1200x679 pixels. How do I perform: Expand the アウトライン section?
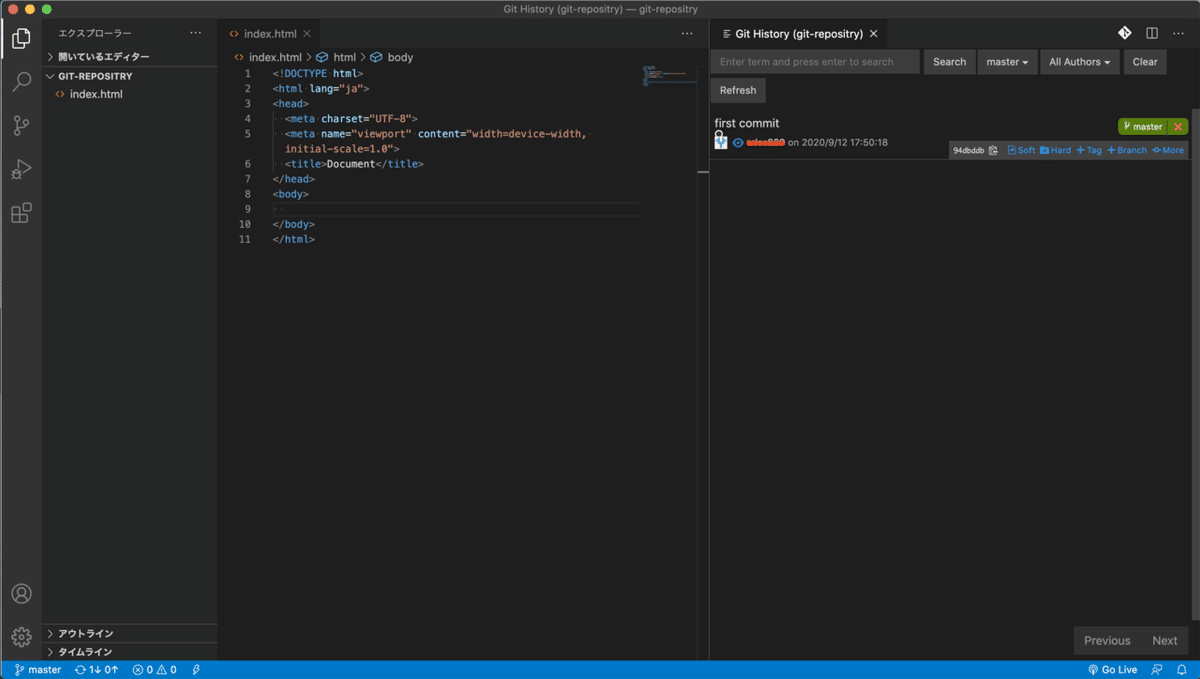pyautogui.click(x=85, y=633)
